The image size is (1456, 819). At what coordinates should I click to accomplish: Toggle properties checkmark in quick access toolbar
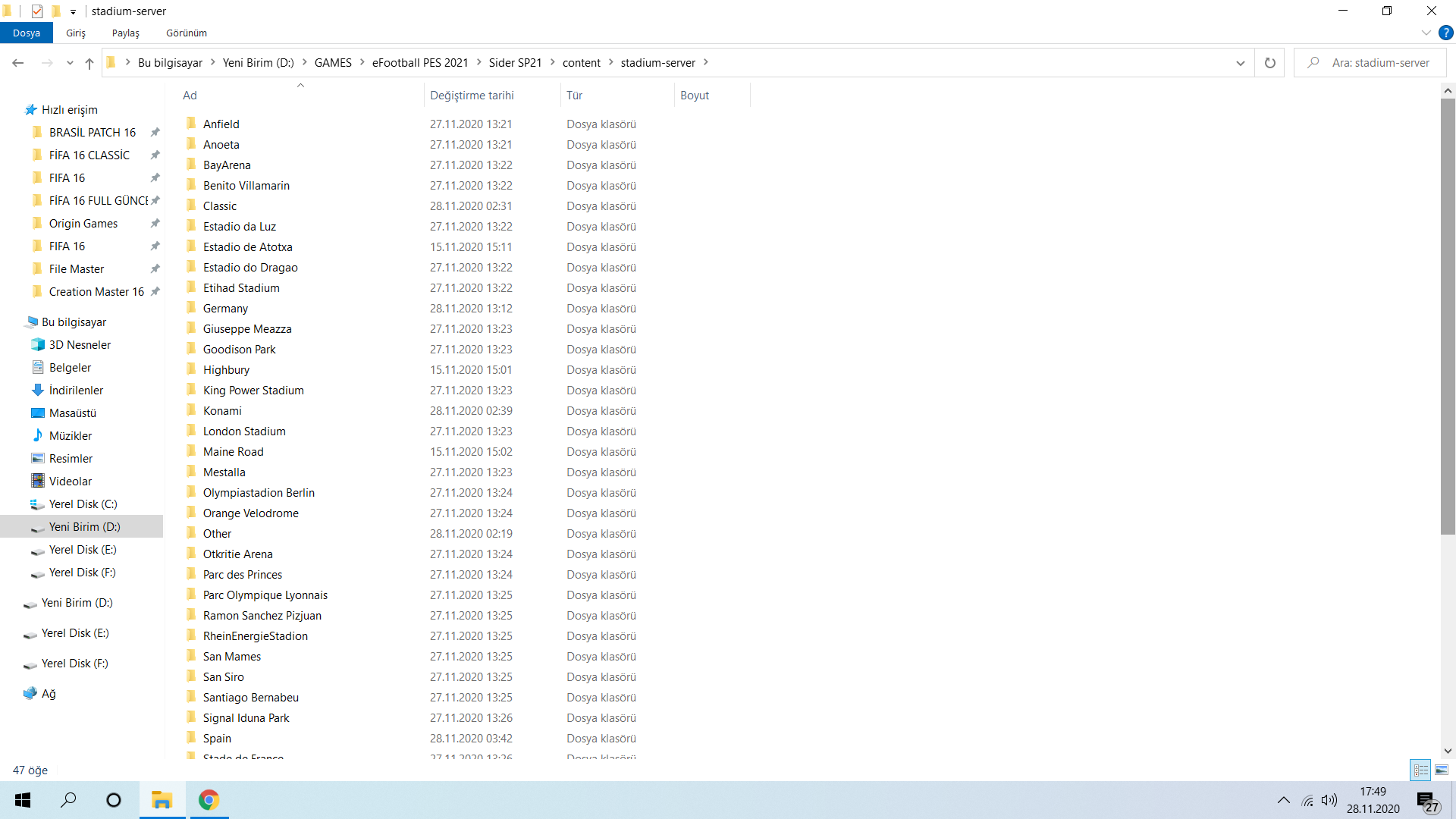(36, 11)
